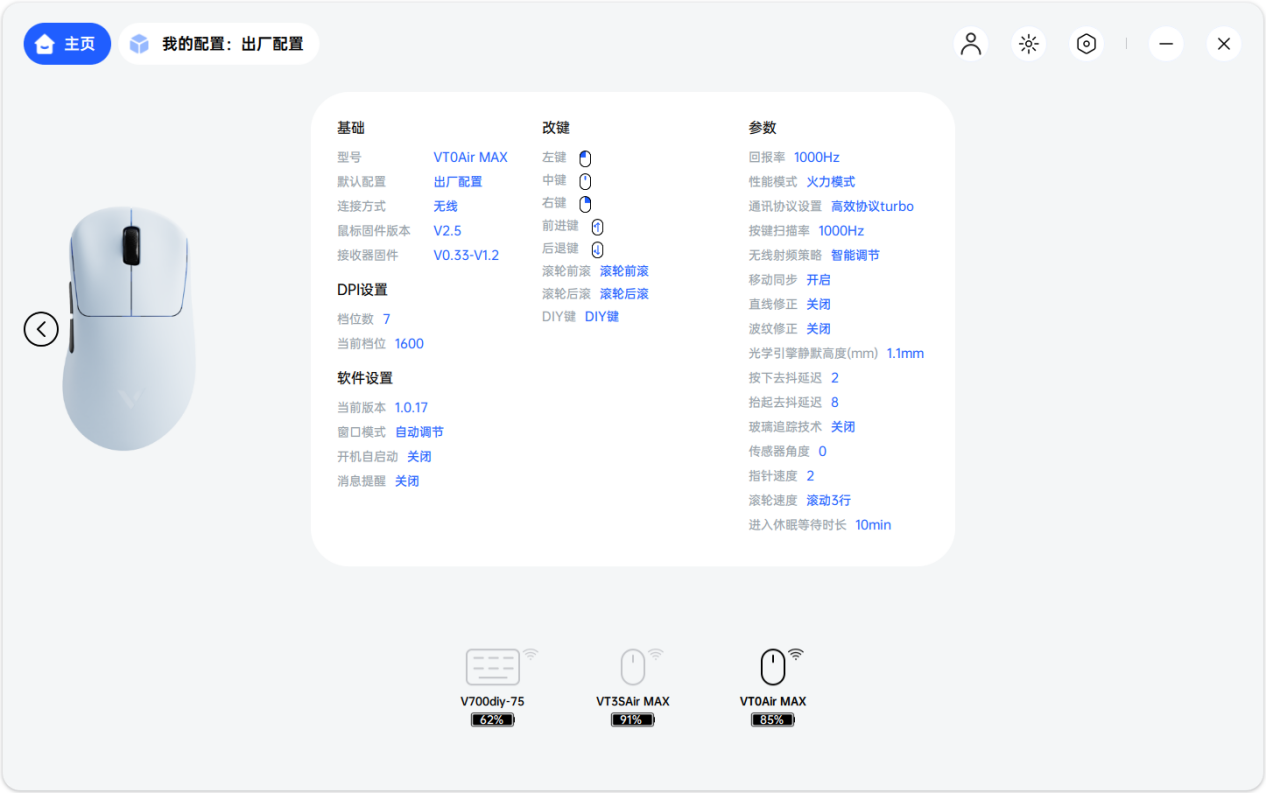Open the user account icon
Image resolution: width=1266 pixels, height=793 pixels.
pyautogui.click(x=970, y=43)
